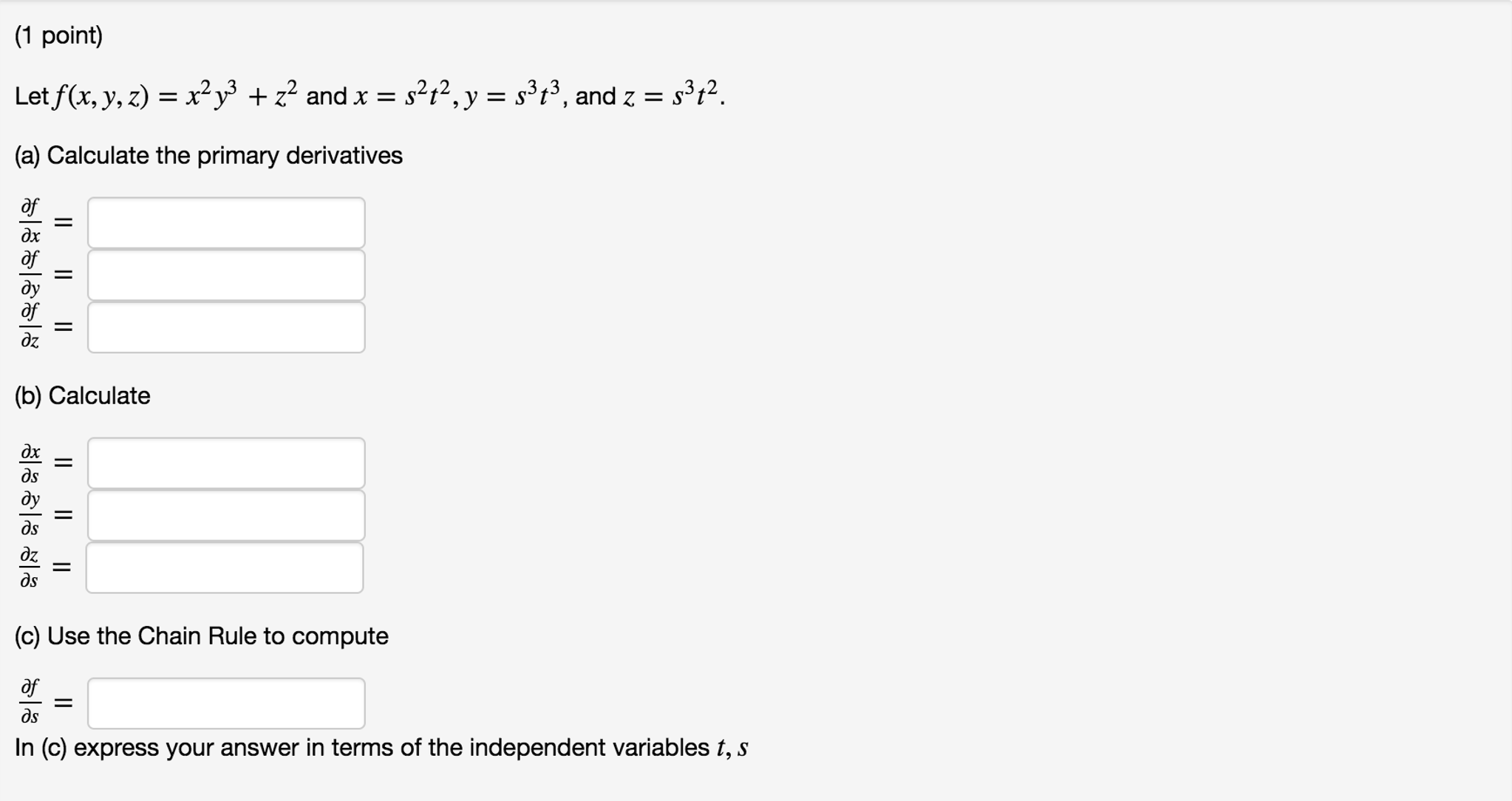Viewport: 1512px width, 801px height.
Task: Click the ∂y/∂s fraction label
Action: [x=30, y=514]
